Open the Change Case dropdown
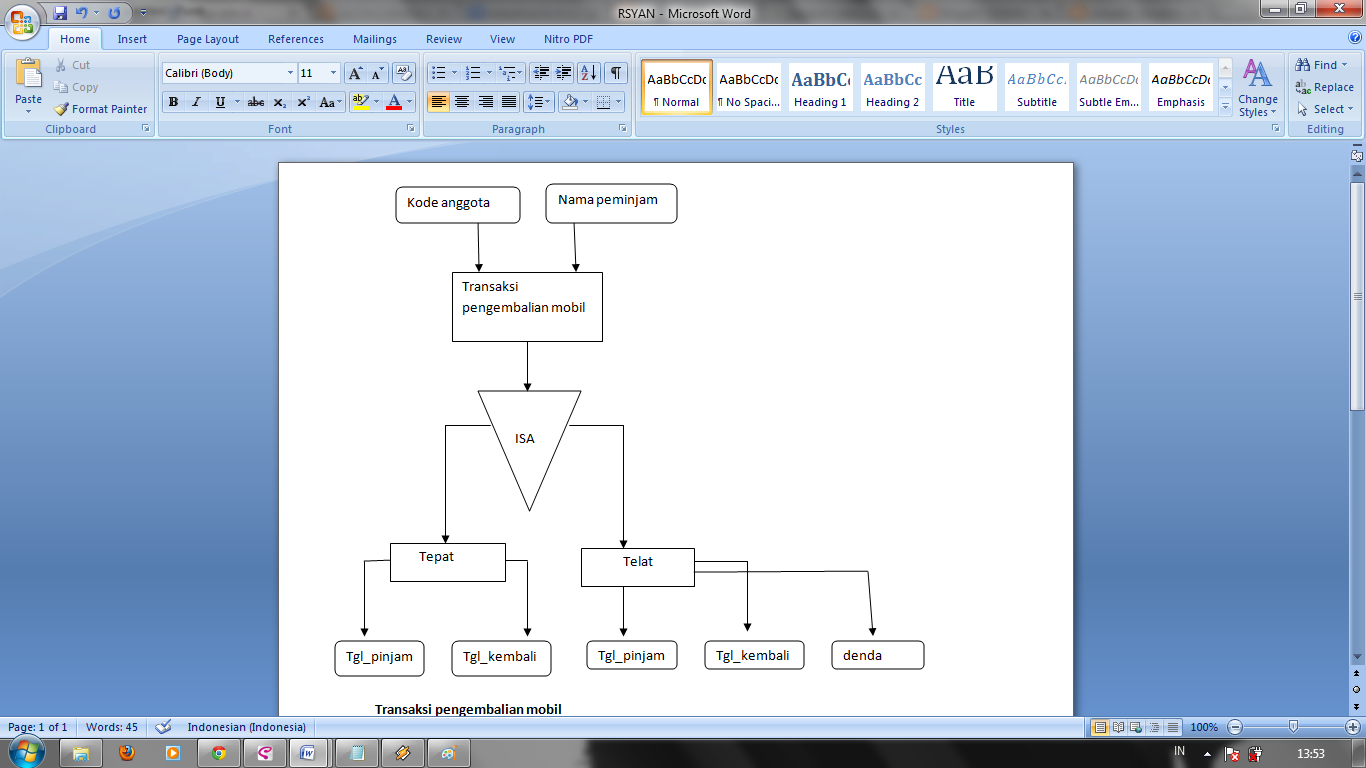Screen dimensions: 1366x768 click(x=330, y=102)
